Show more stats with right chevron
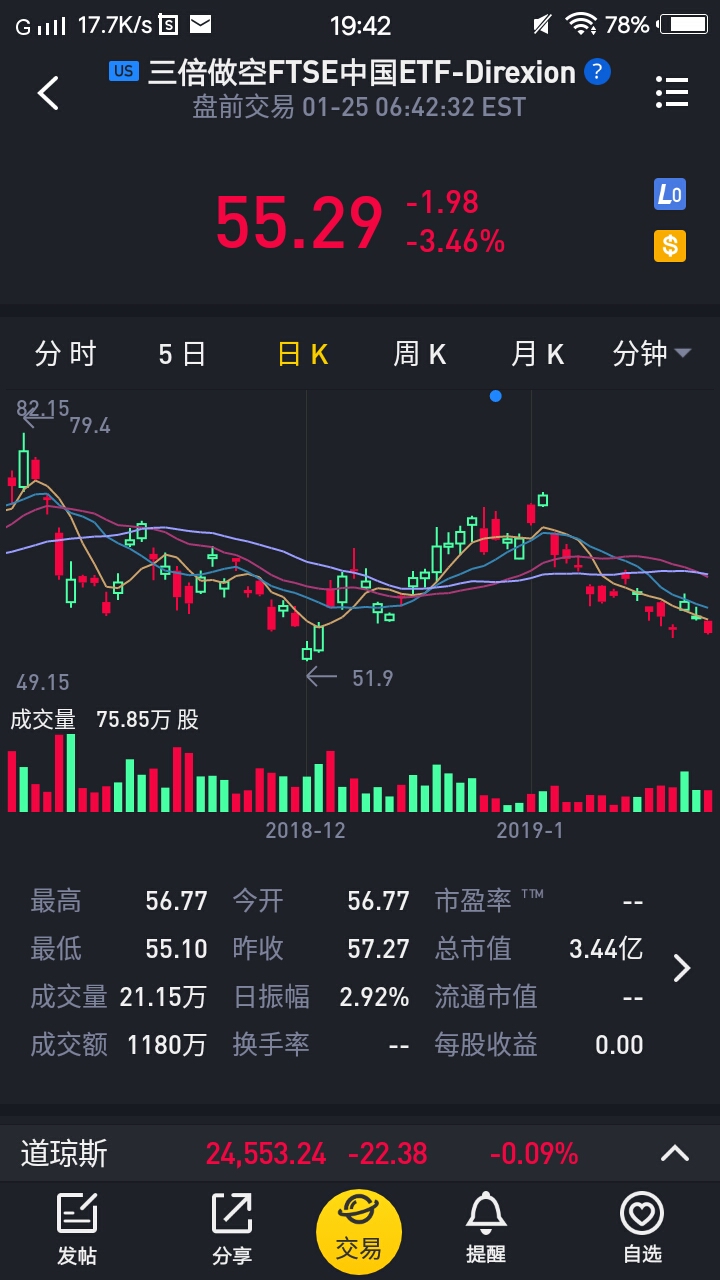The width and height of the screenshot is (720, 1280). 682,968
